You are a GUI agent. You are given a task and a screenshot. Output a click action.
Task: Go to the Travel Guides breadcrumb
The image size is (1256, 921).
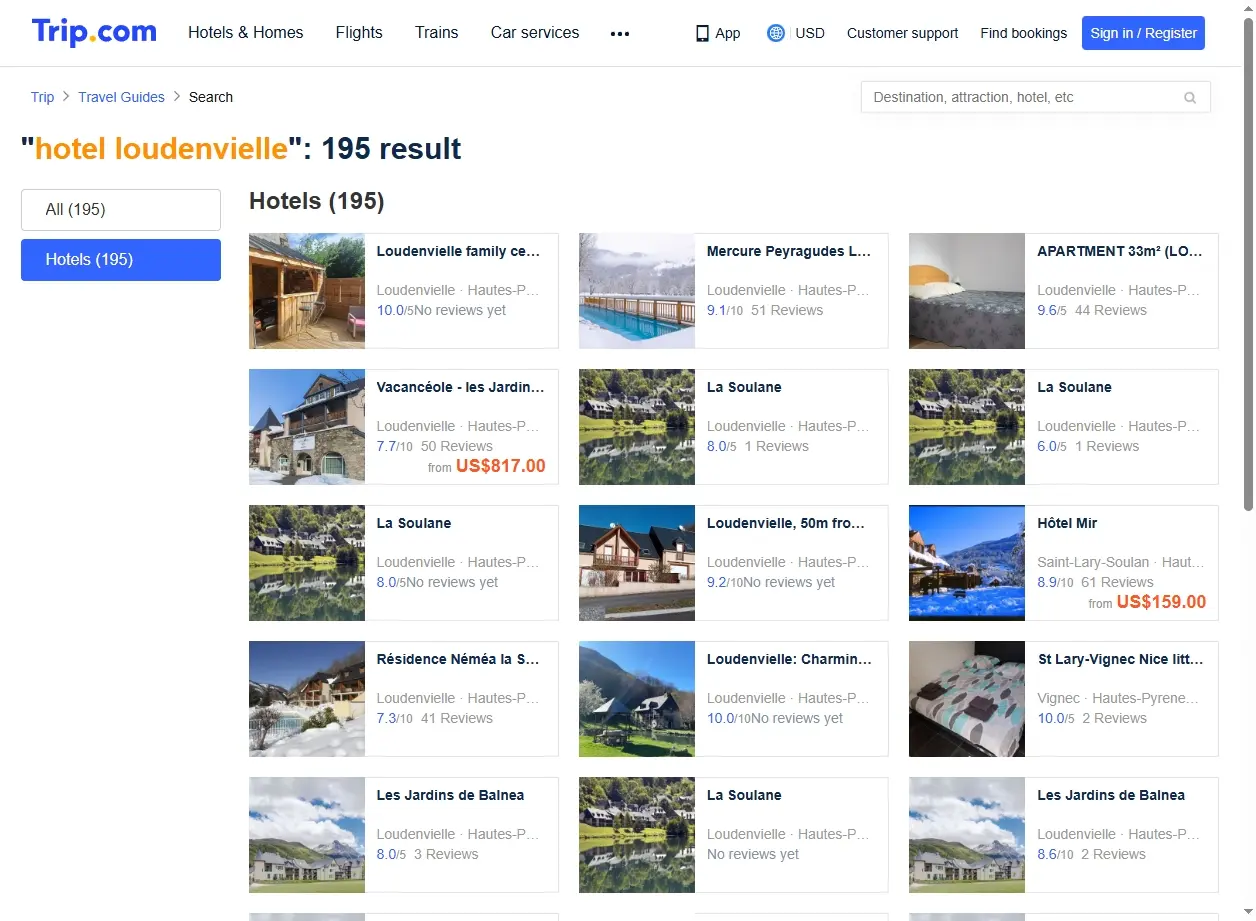[121, 97]
